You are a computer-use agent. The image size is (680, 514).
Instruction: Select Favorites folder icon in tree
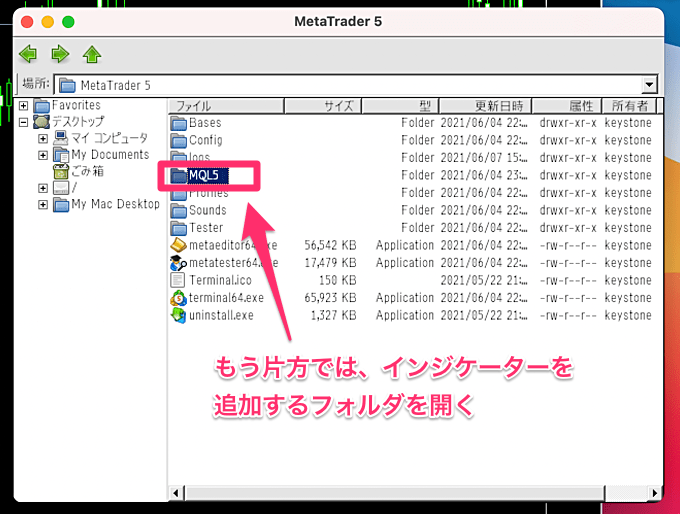(42, 105)
